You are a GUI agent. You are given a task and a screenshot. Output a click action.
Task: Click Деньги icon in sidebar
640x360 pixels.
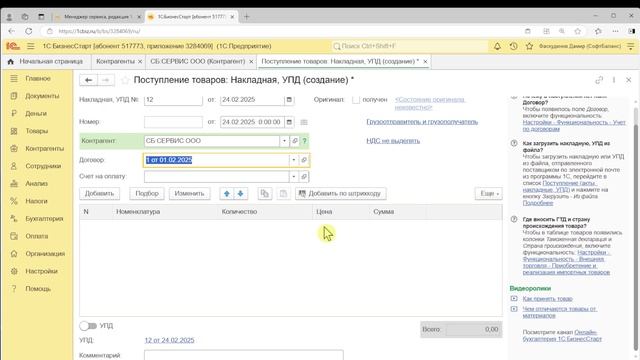click(x=14, y=113)
